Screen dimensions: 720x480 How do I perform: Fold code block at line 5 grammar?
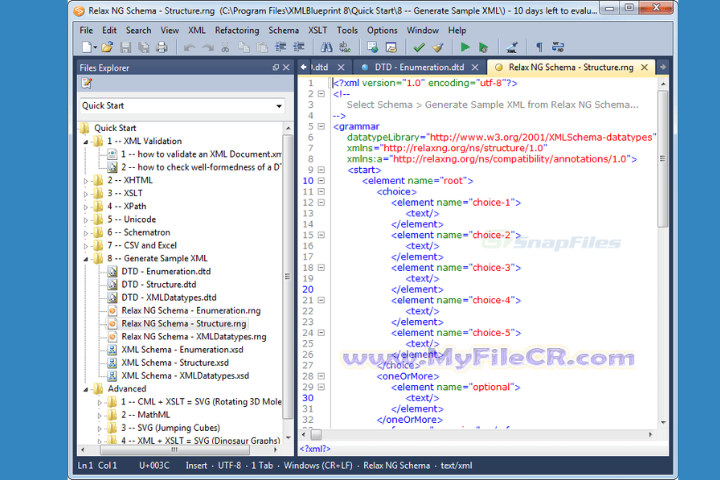pyautogui.click(x=321, y=126)
